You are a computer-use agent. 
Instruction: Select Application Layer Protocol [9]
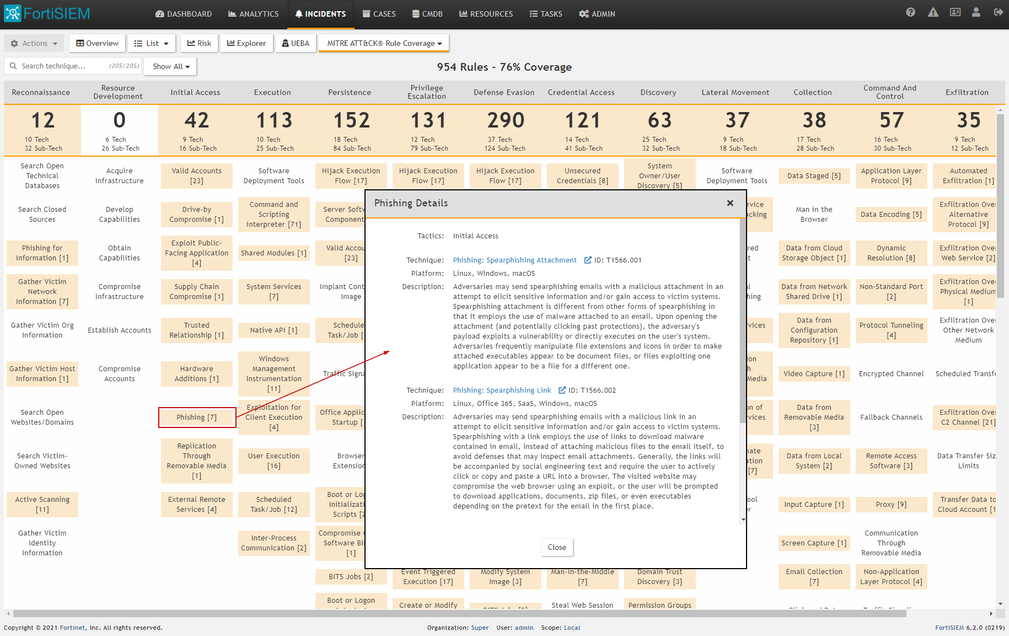(x=891, y=176)
